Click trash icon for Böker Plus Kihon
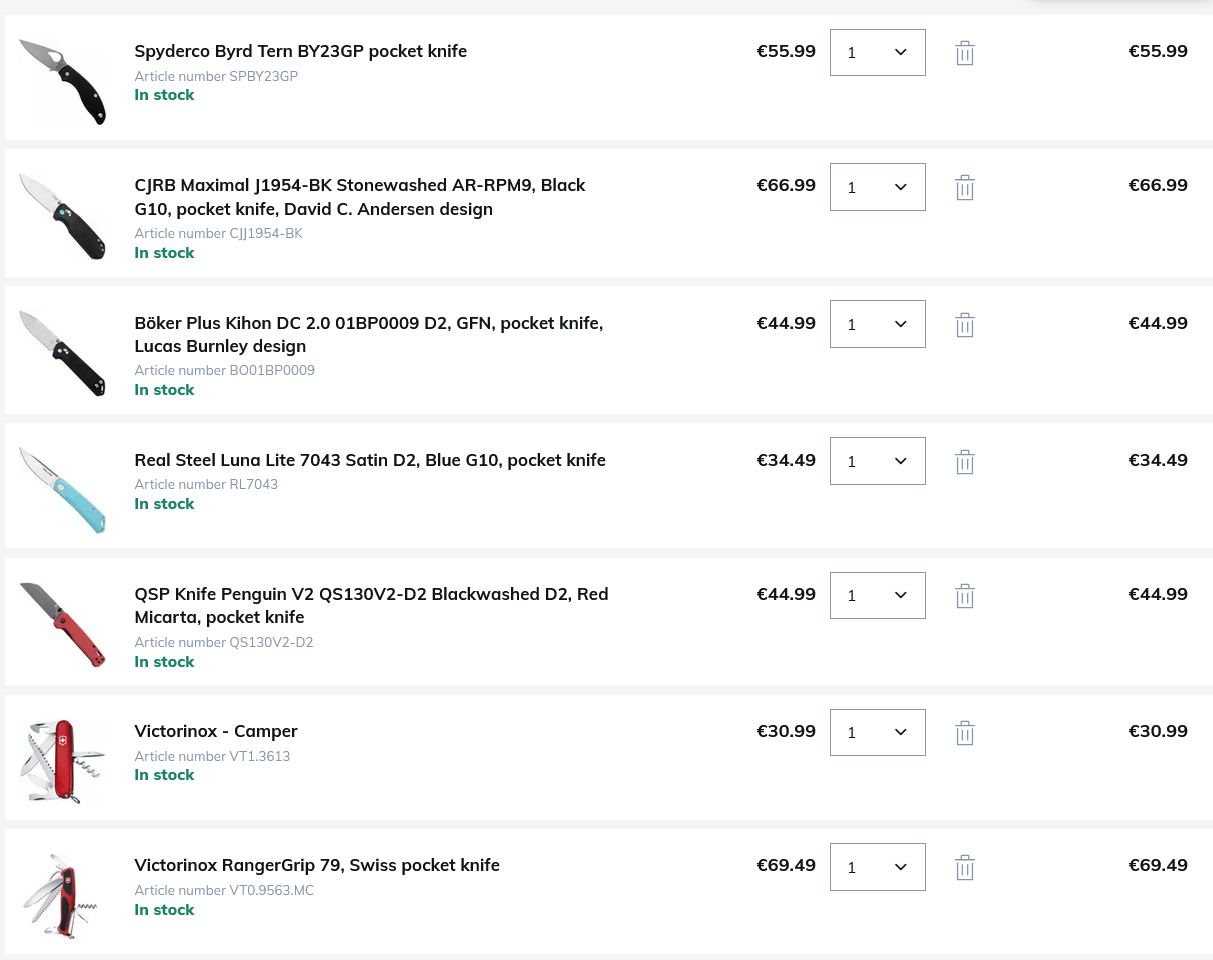This screenshot has height=960, width=1213. point(964,324)
